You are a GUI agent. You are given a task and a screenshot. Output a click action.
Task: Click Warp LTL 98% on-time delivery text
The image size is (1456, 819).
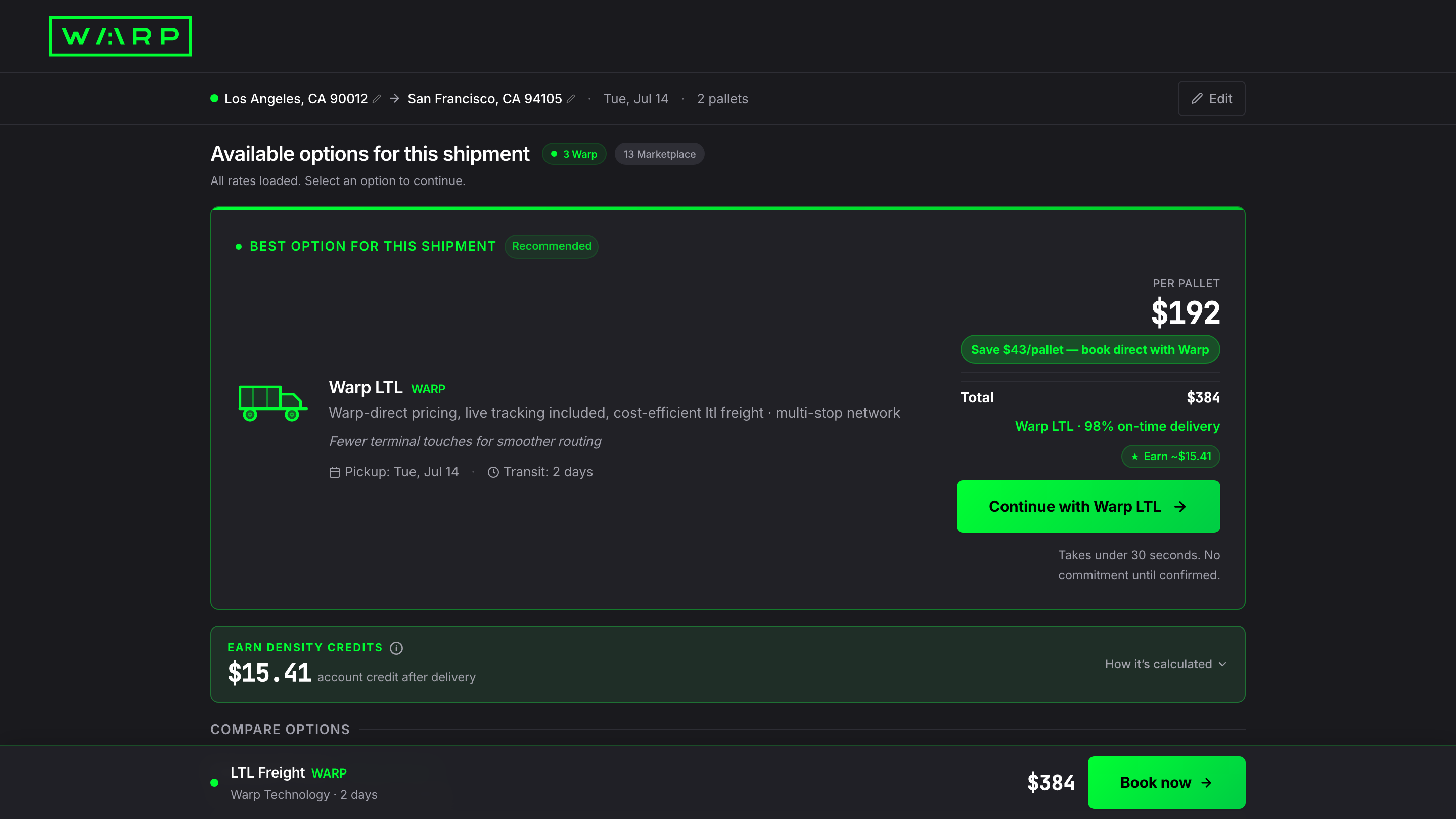(1117, 426)
